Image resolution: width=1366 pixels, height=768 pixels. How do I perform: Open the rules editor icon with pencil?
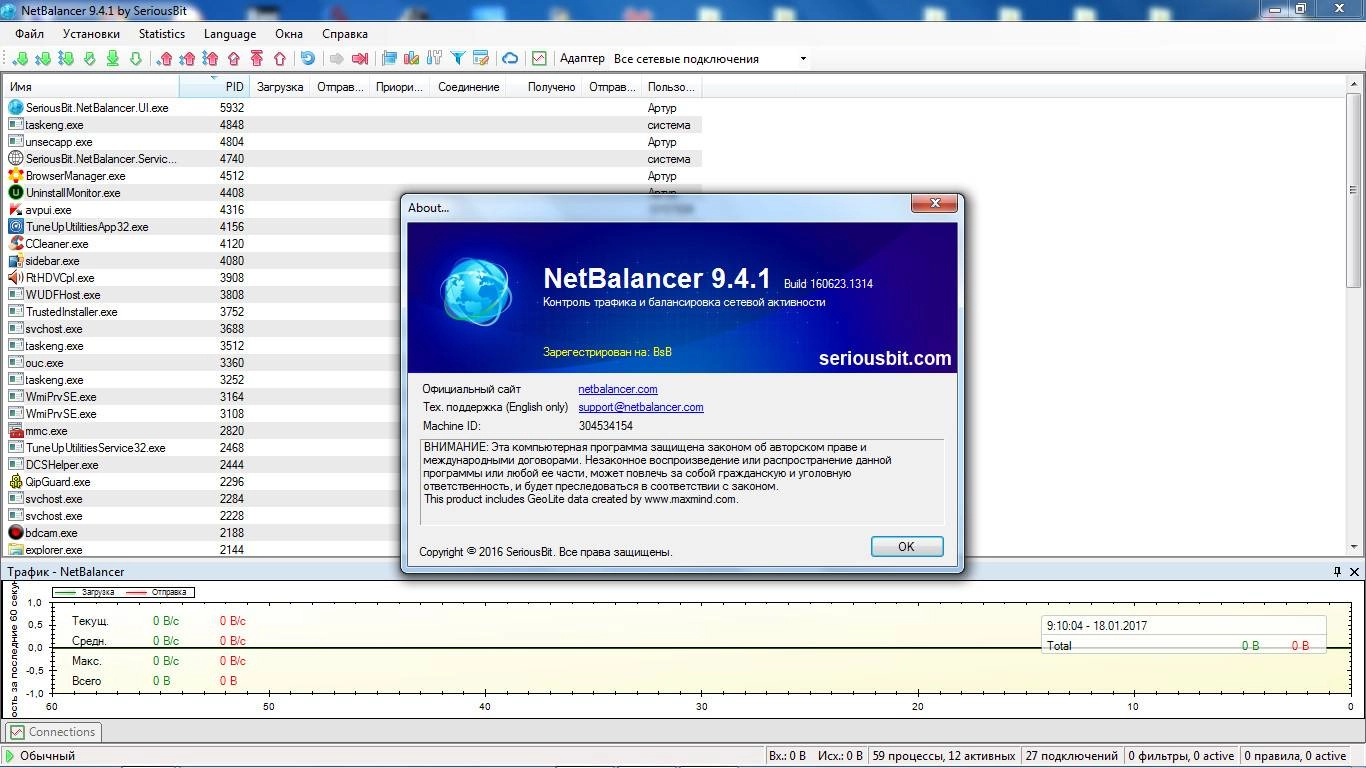point(480,58)
